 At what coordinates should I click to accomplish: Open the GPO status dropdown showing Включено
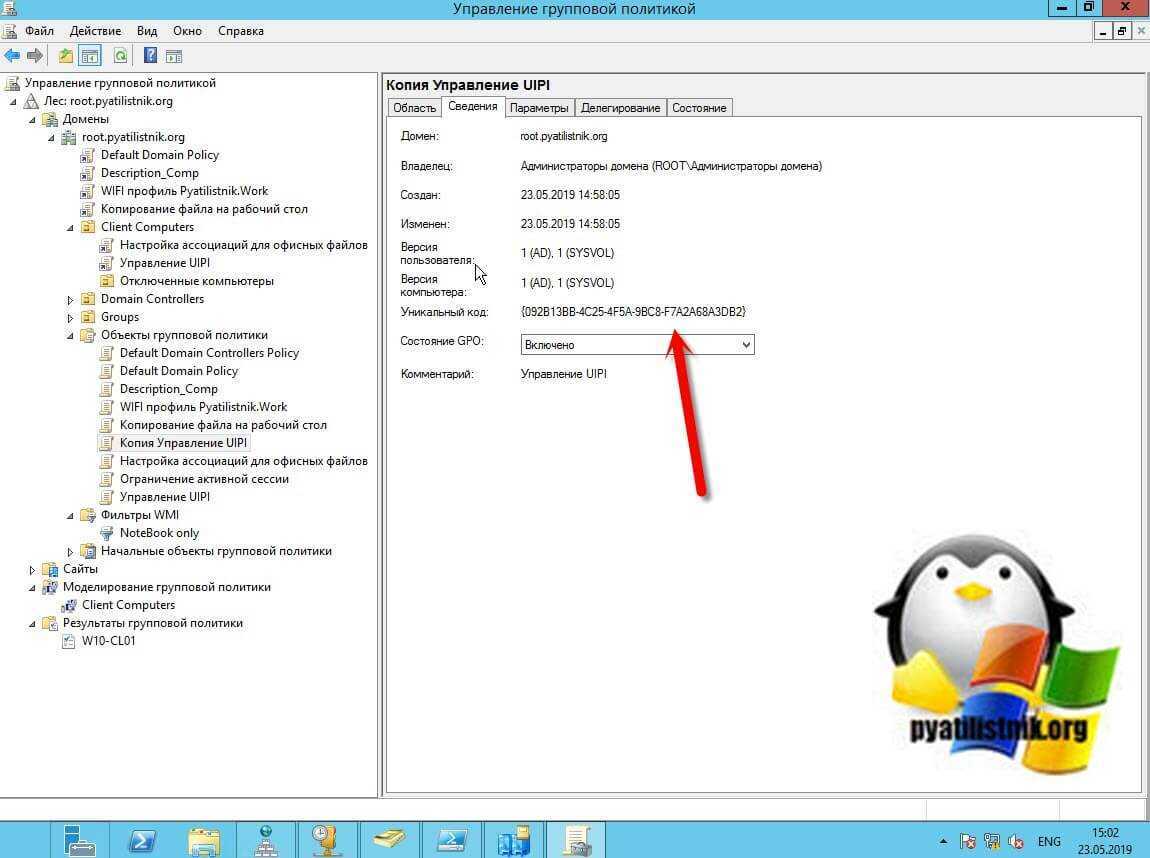(x=637, y=345)
